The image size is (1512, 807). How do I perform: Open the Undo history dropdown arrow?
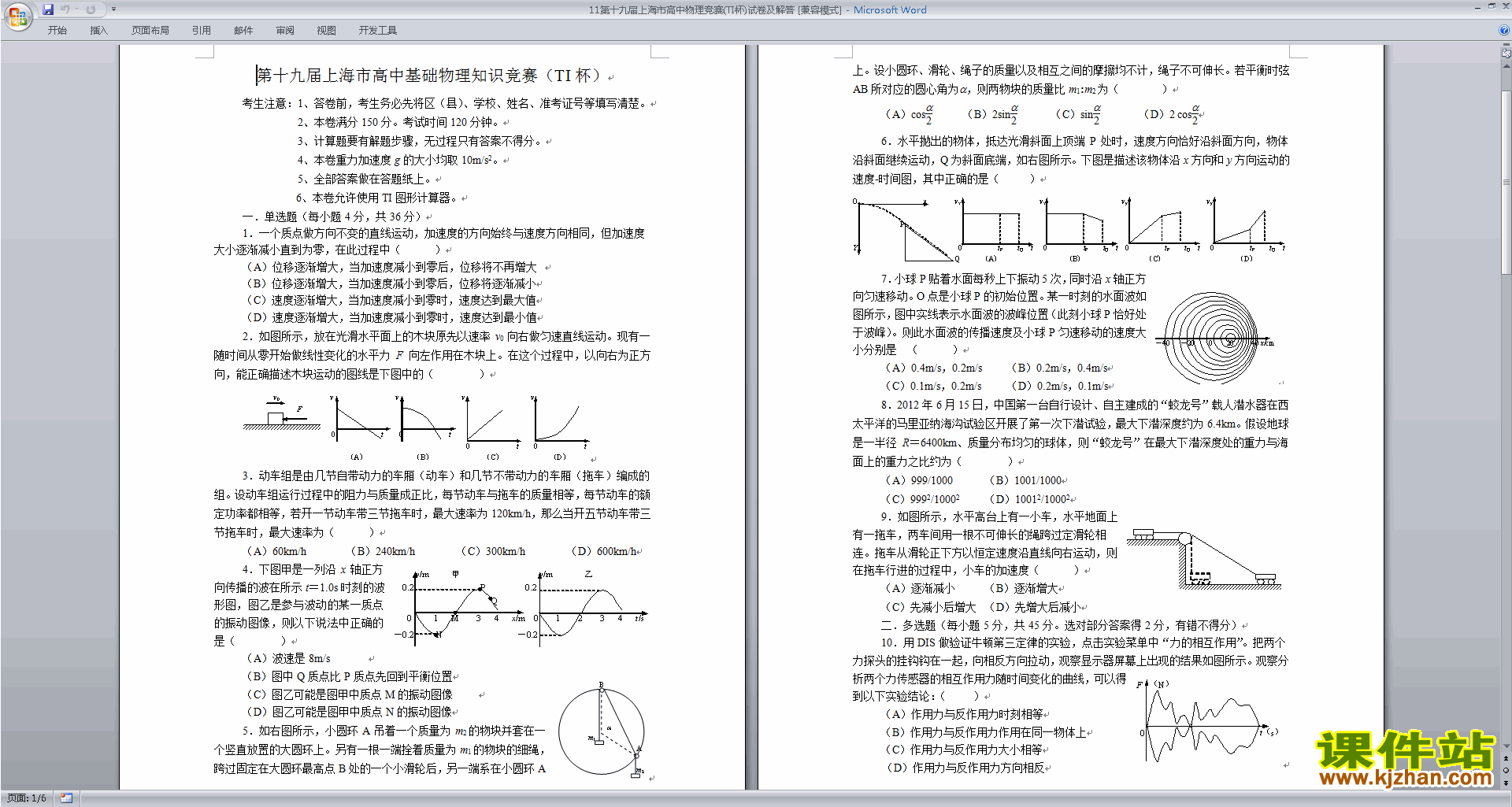(x=76, y=9)
